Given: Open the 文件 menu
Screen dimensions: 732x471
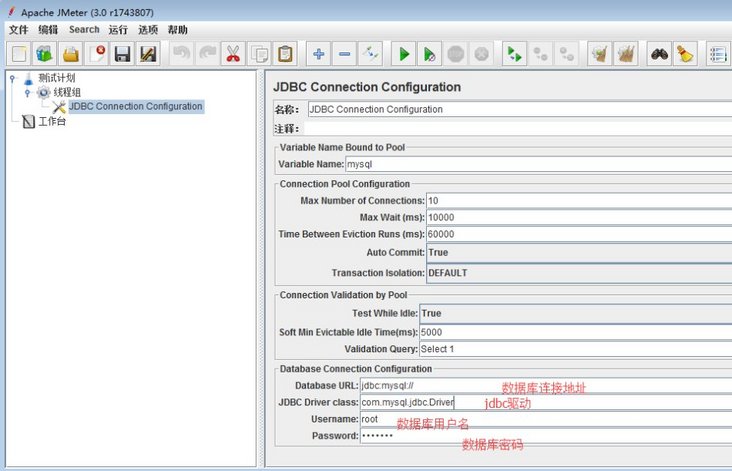Looking at the screenshot, I should [x=18, y=30].
